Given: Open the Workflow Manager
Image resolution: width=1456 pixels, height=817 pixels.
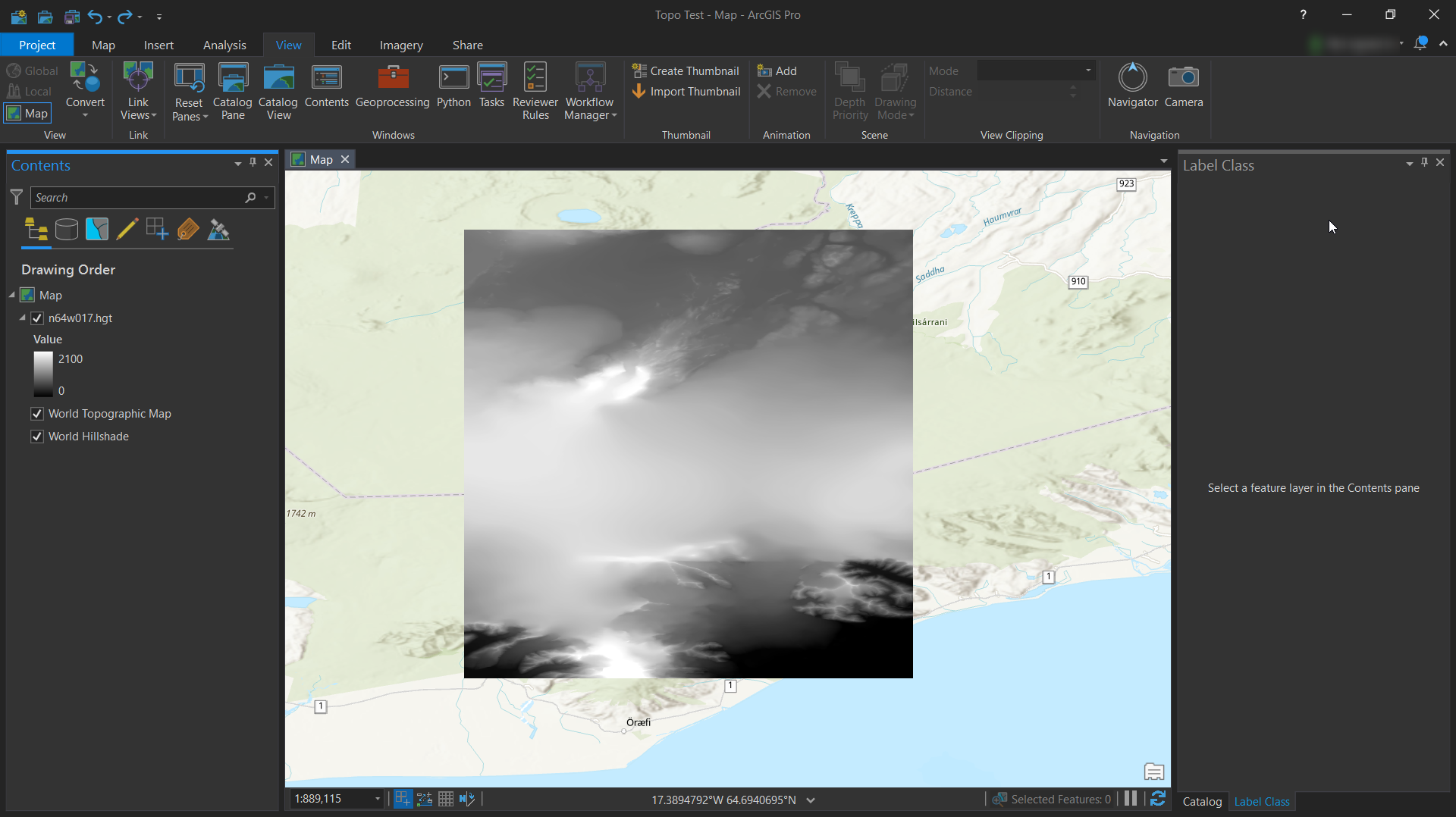Looking at the screenshot, I should pos(590,91).
